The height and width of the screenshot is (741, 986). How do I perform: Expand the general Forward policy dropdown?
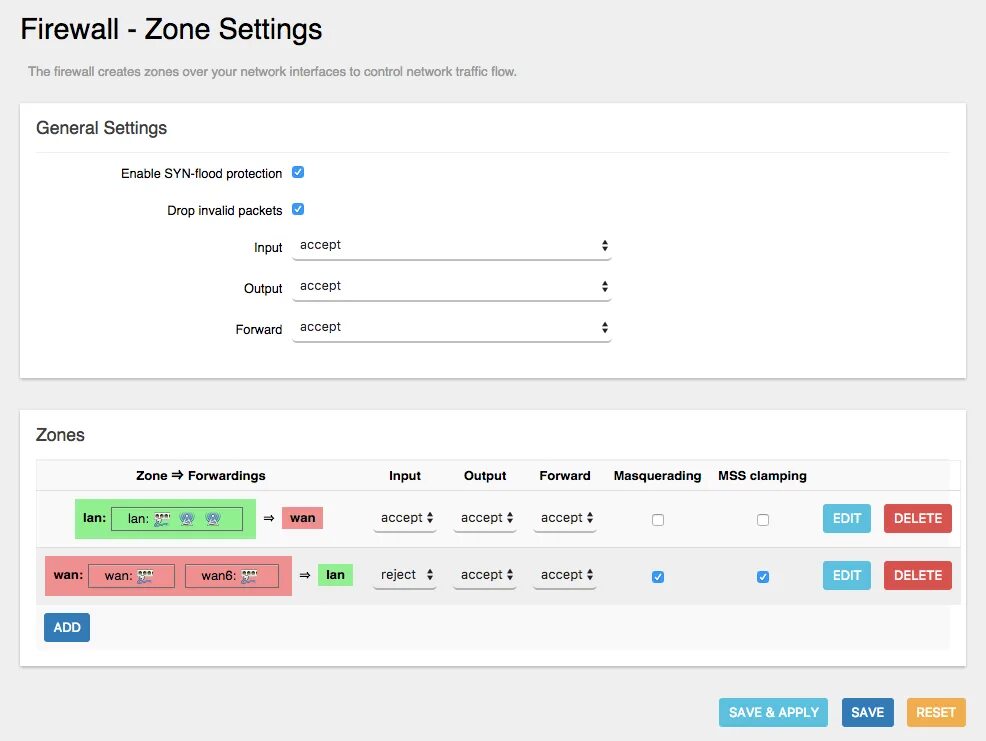[x=451, y=328]
